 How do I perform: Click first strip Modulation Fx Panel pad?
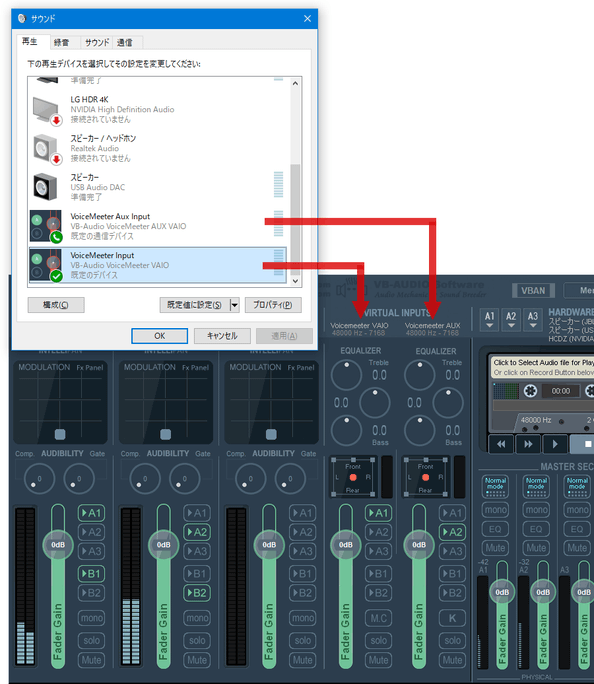tap(60, 402)
